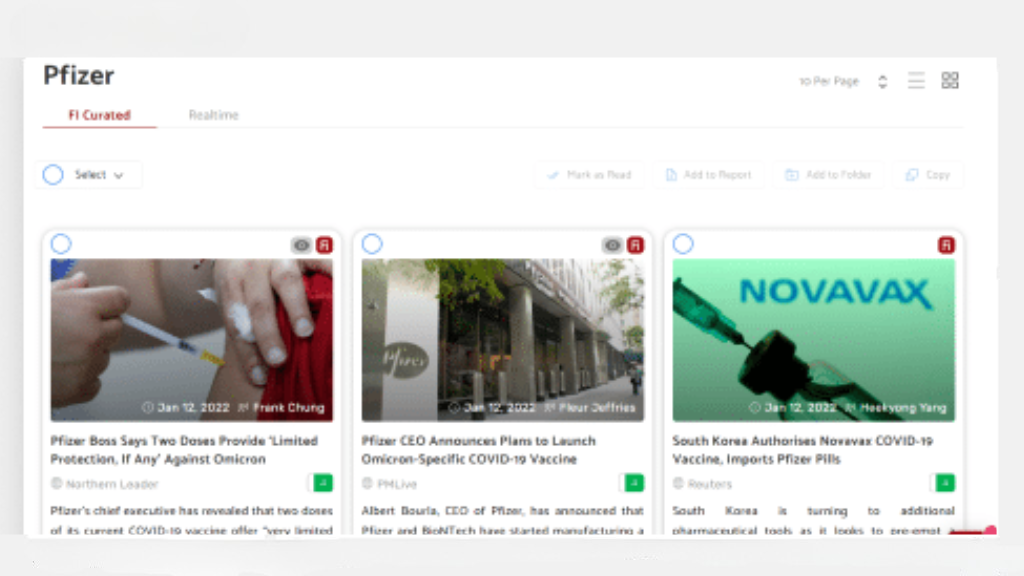The width and height of the screenshot is (1024, 576).
Task: Switch to grid view layout
Action: 949,80
